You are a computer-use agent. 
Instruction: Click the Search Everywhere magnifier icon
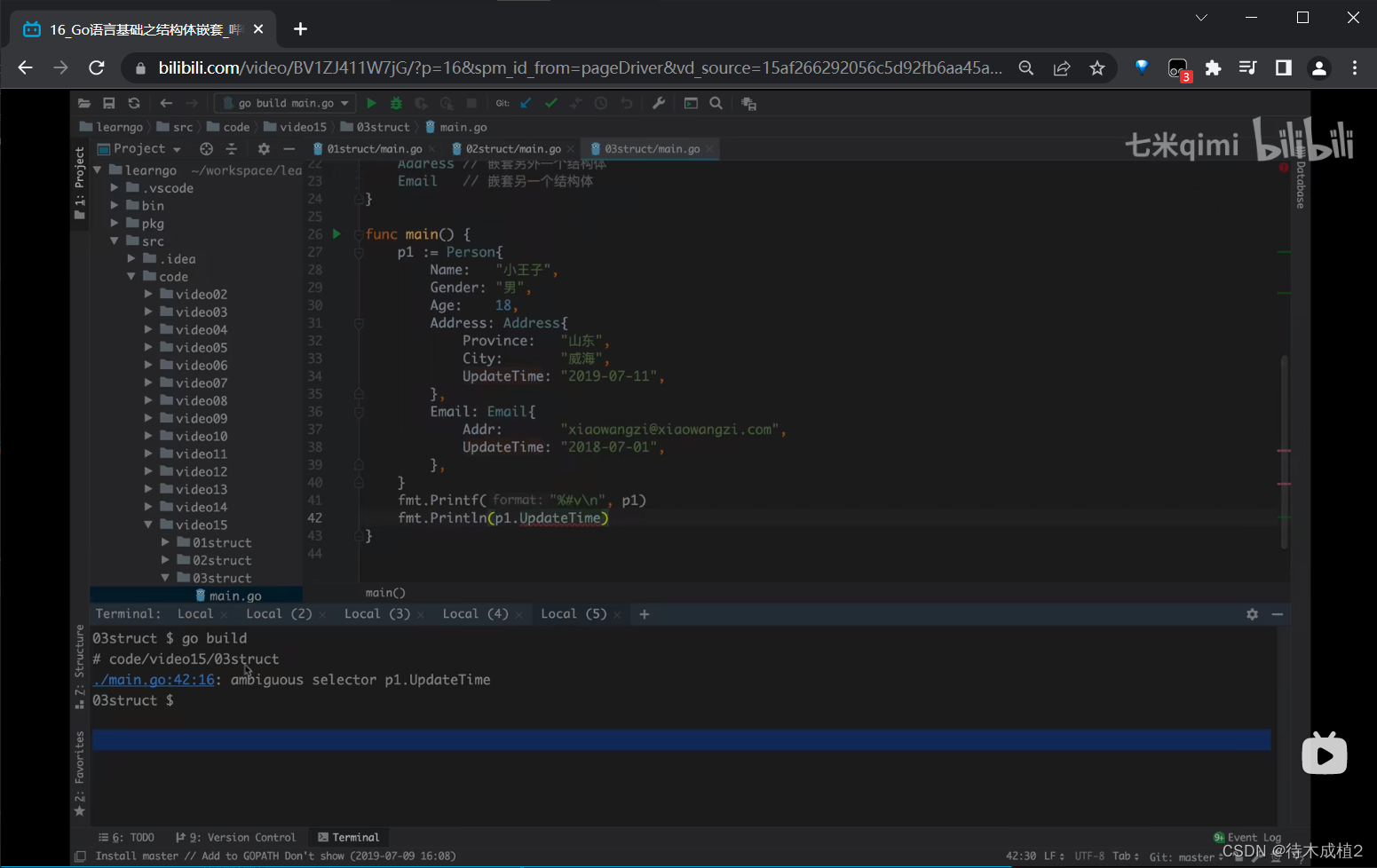coord(716,104)
